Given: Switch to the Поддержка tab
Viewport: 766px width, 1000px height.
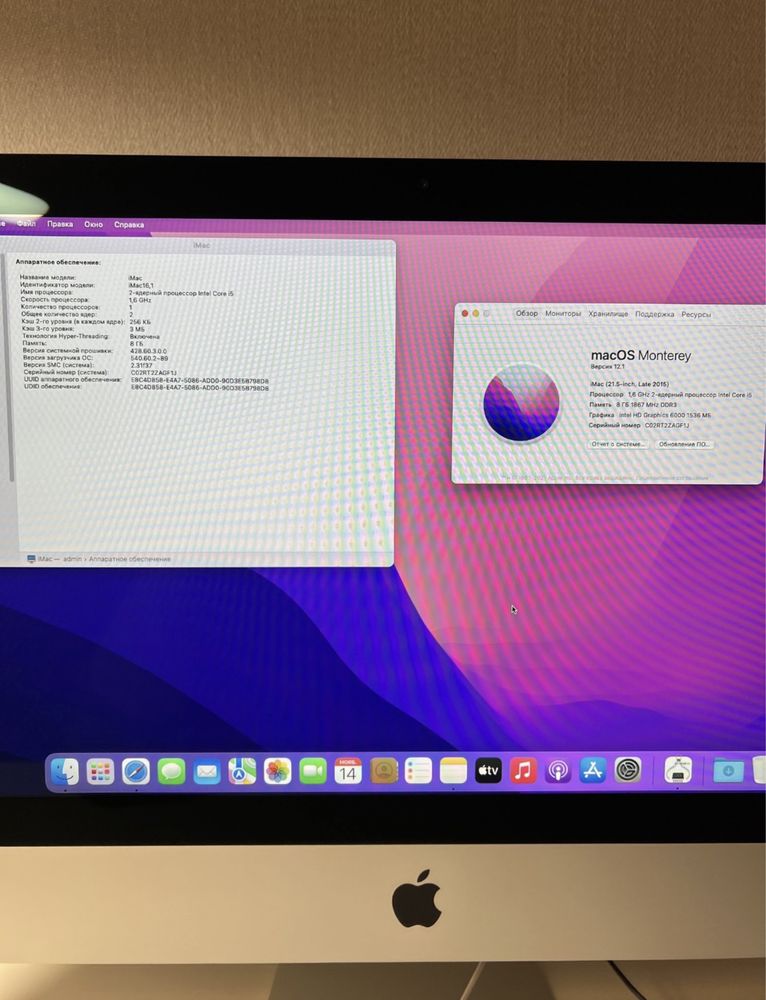Looking at the screenshot, I should pyautogui.click(x=654, y=314).
